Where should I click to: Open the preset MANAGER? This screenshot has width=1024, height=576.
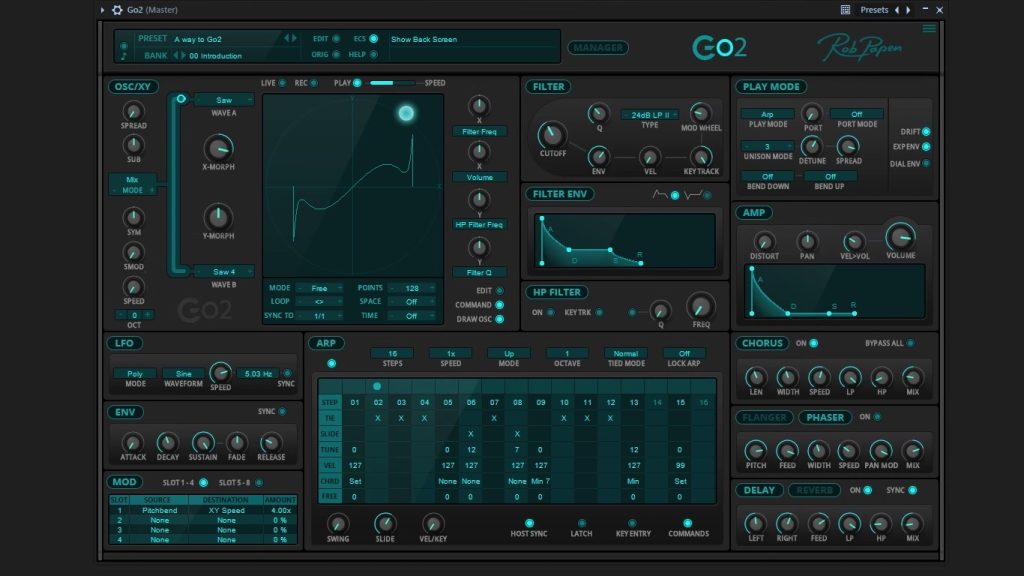pos(599,47)
